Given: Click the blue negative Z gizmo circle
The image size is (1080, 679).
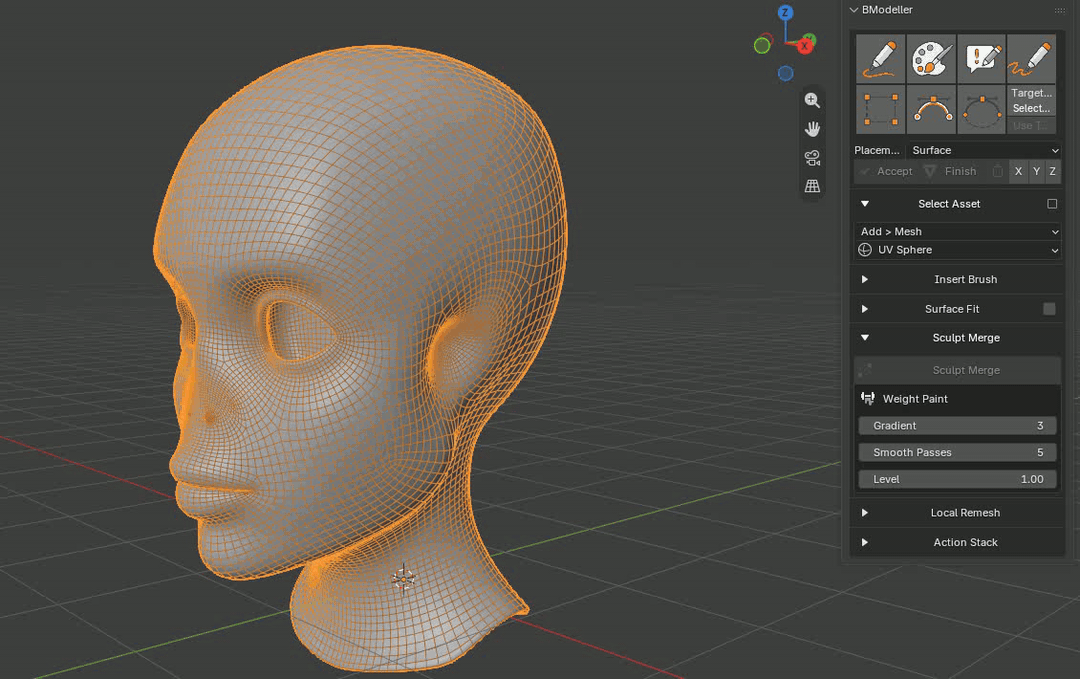Looking at the screenshot, I should click(x=785, y=73).
